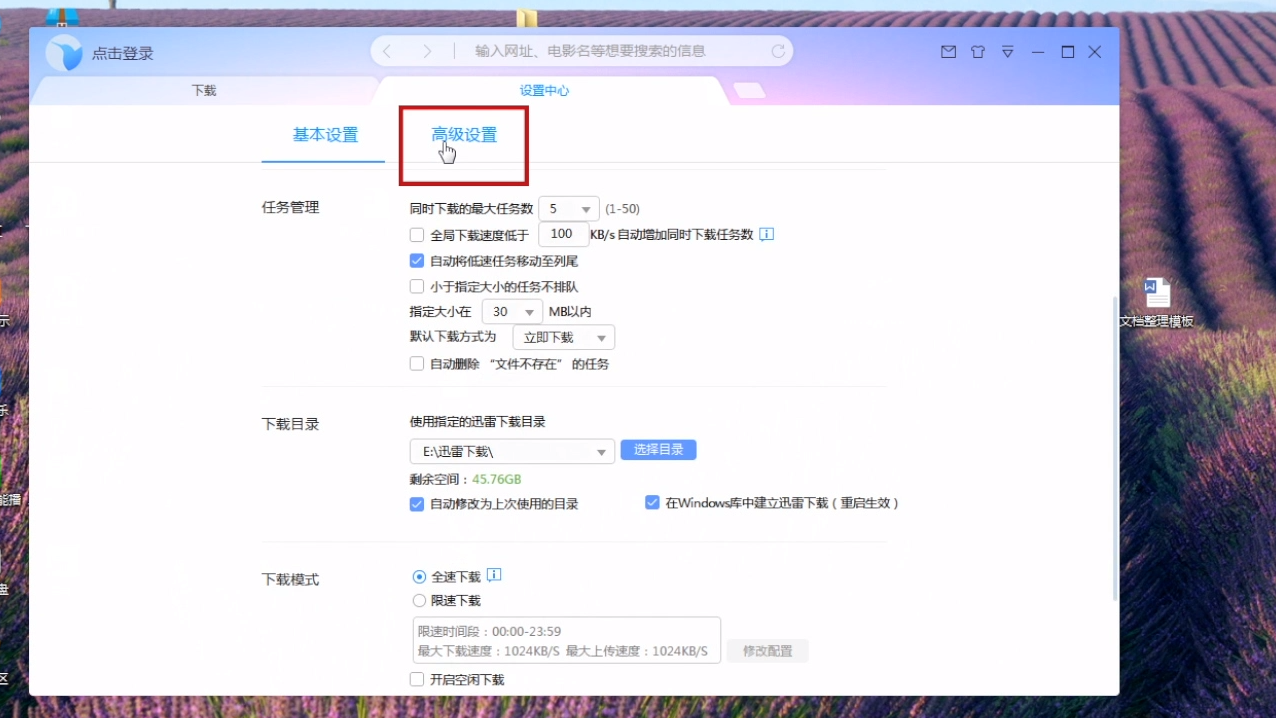Screen dimensions: 1276x718
Task: Open the mail messages icon
Action: click(x=948, y=52)
